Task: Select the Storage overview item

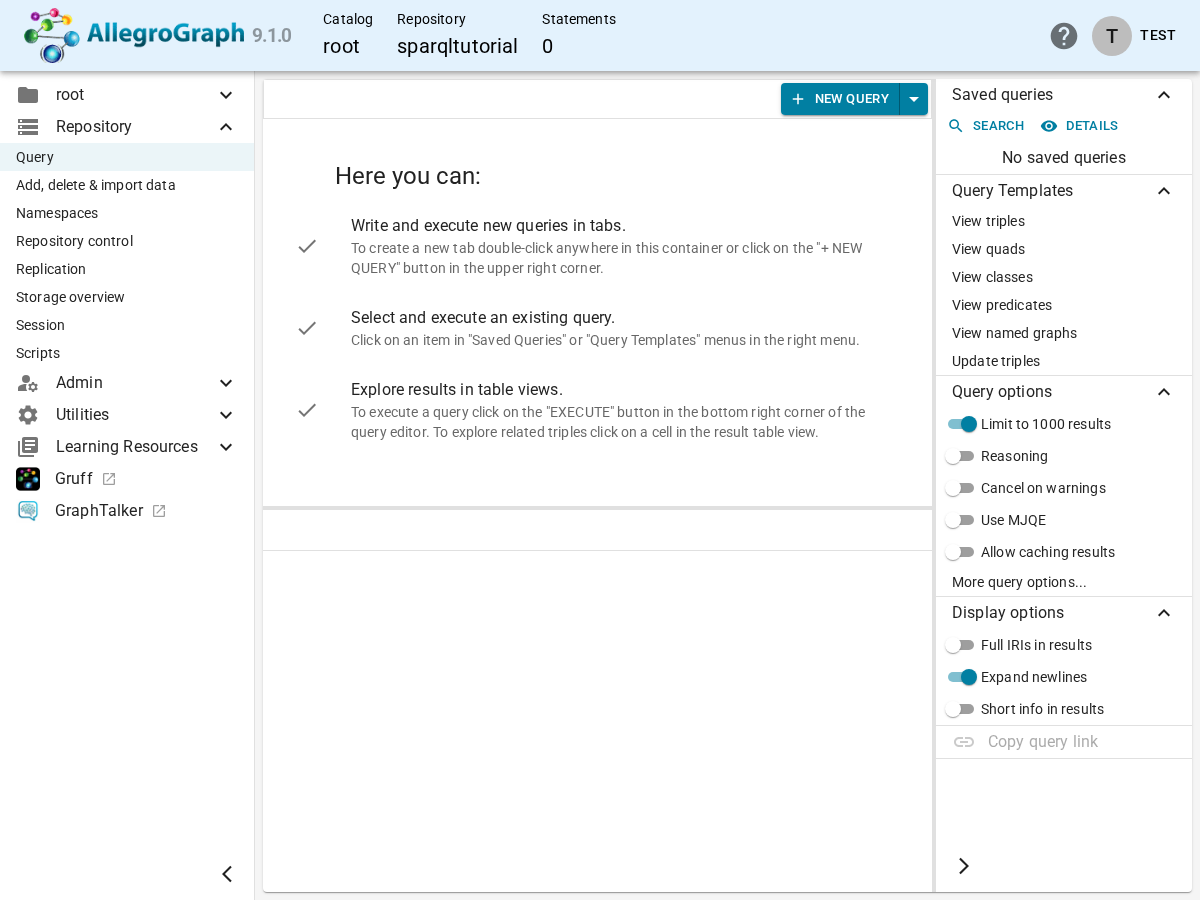Action: tap(127, 297)
